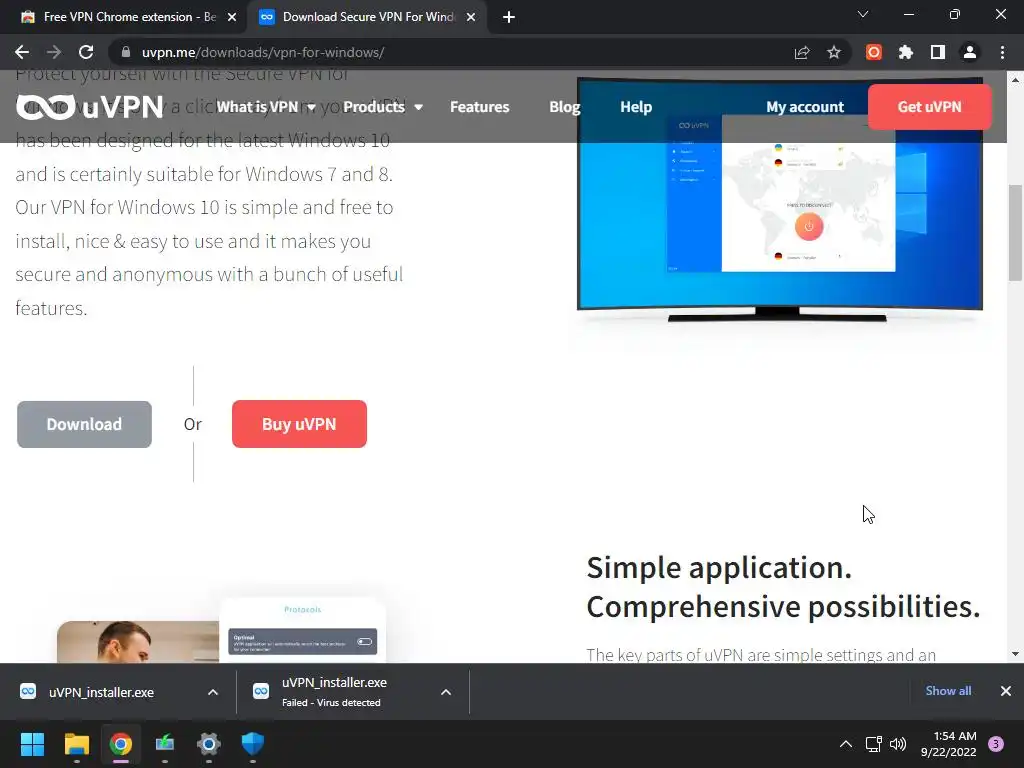Click the Chrome taskbar icon
1024x768 pixels.
pos(121,744)
